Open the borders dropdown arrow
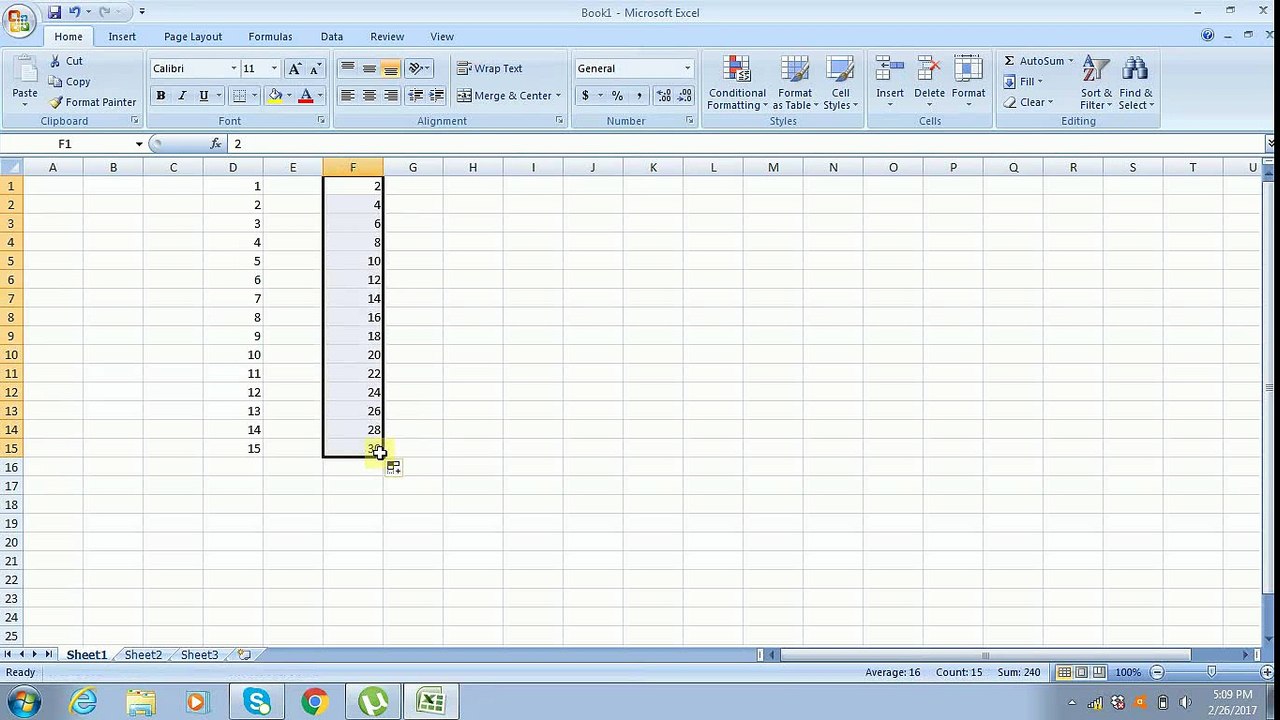Image resolution: width=1280 pixels, height=720 pixels. (254, 95)
